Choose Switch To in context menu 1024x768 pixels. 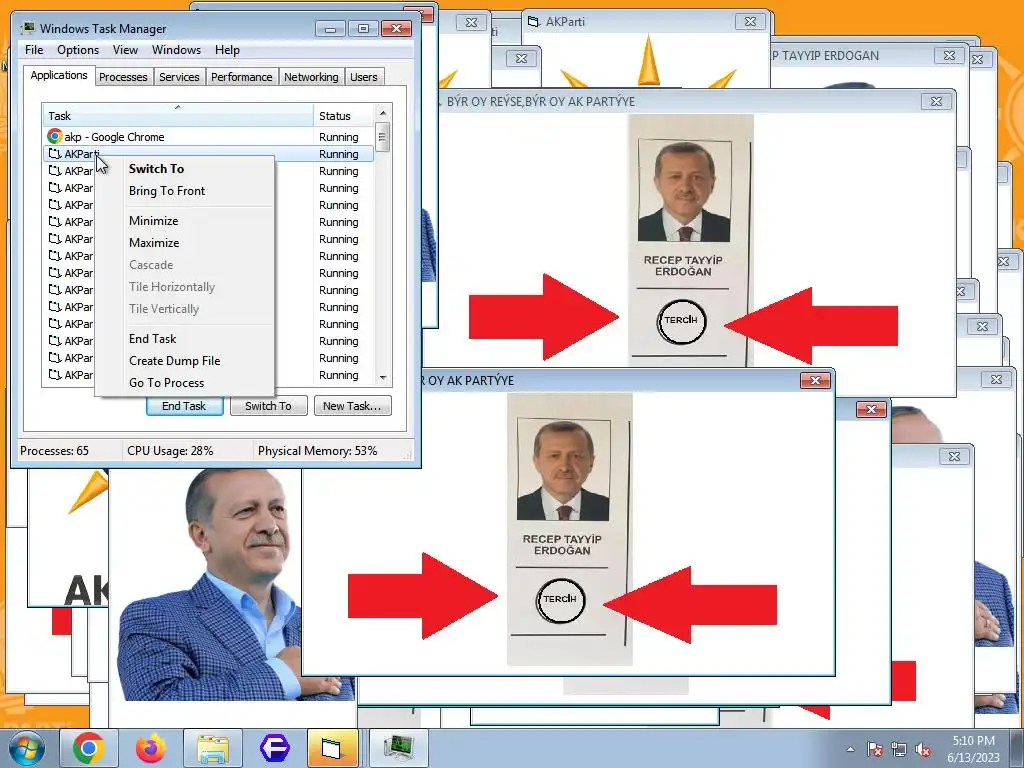[x=157, y=168]
